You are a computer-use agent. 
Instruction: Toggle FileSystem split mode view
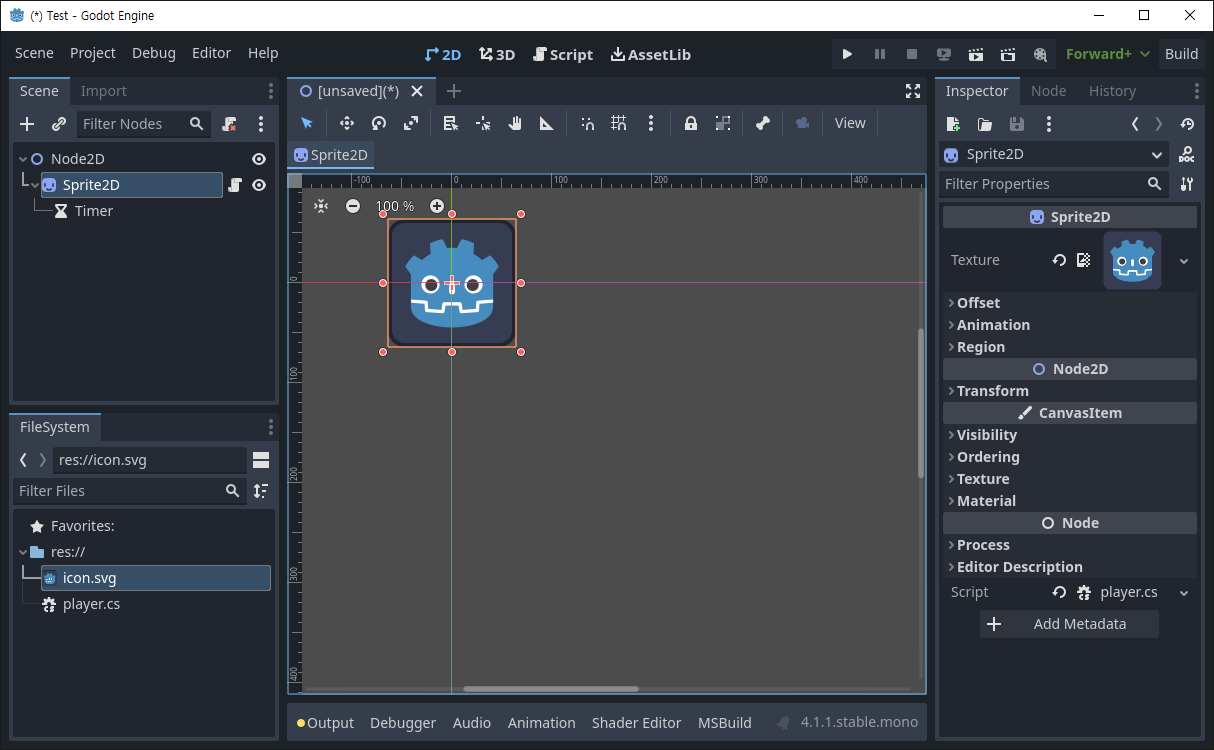[x=261, y=460]
